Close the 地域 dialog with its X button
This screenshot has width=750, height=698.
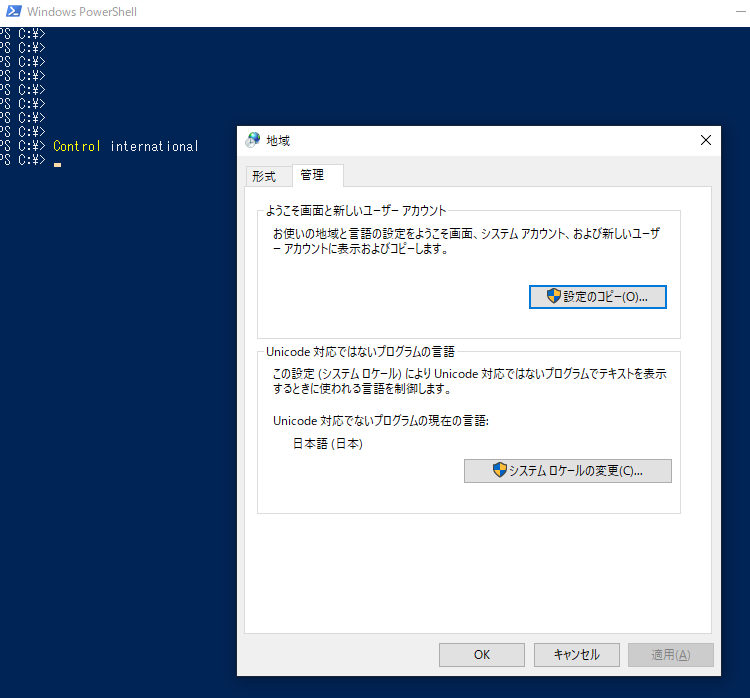click(x=706, y=140)
